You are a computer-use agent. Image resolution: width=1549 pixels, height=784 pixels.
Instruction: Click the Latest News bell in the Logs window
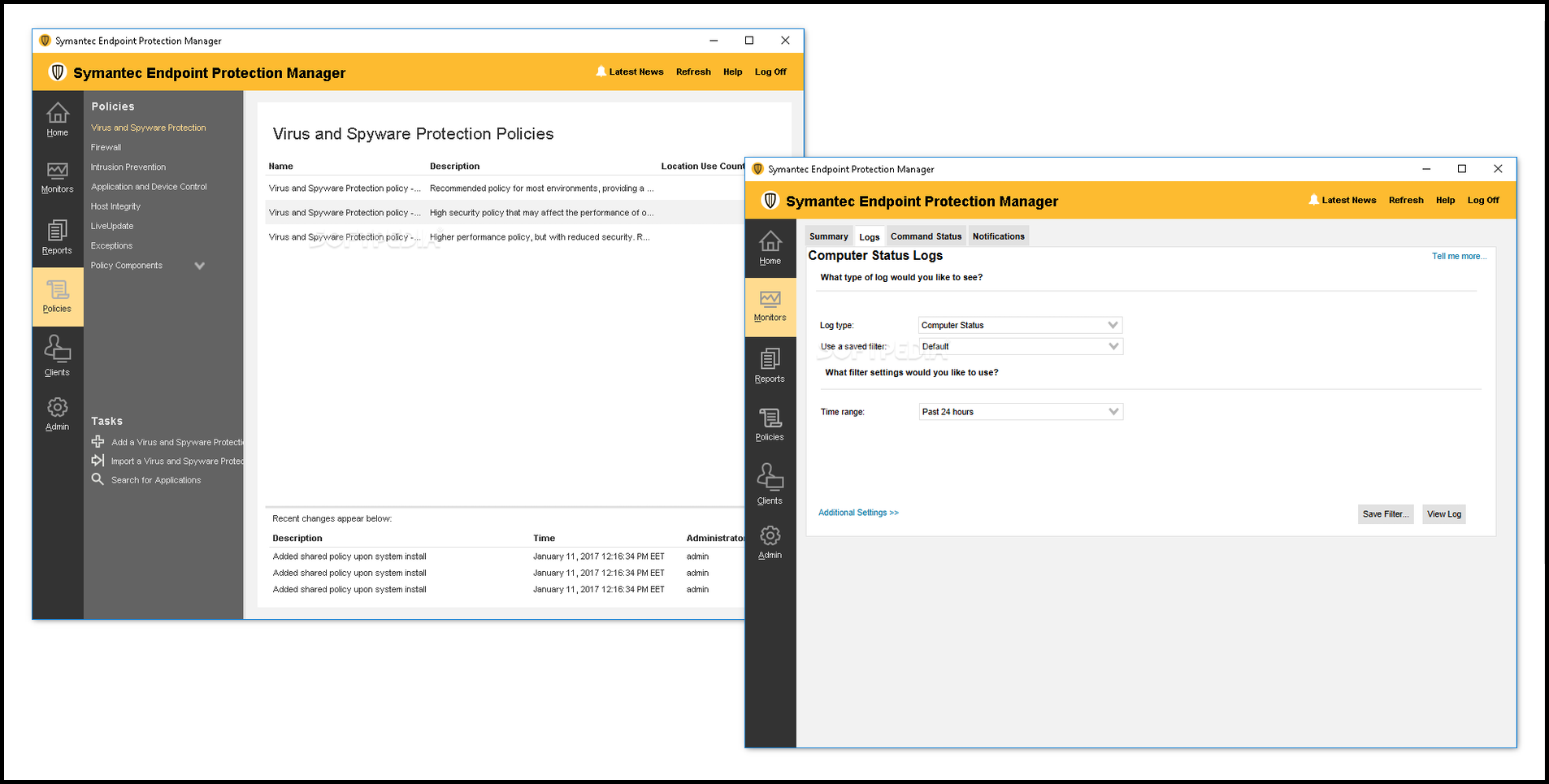(1313, 200)
